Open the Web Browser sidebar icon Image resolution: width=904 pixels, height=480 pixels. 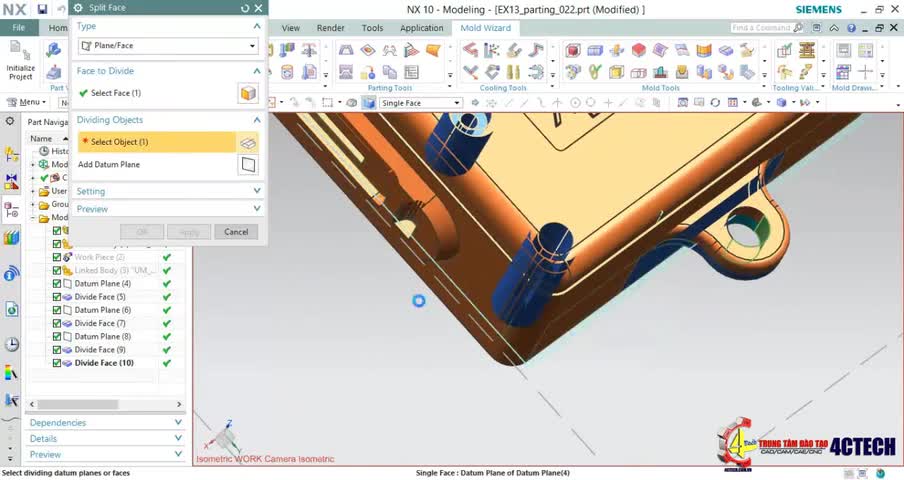[12, 309]
